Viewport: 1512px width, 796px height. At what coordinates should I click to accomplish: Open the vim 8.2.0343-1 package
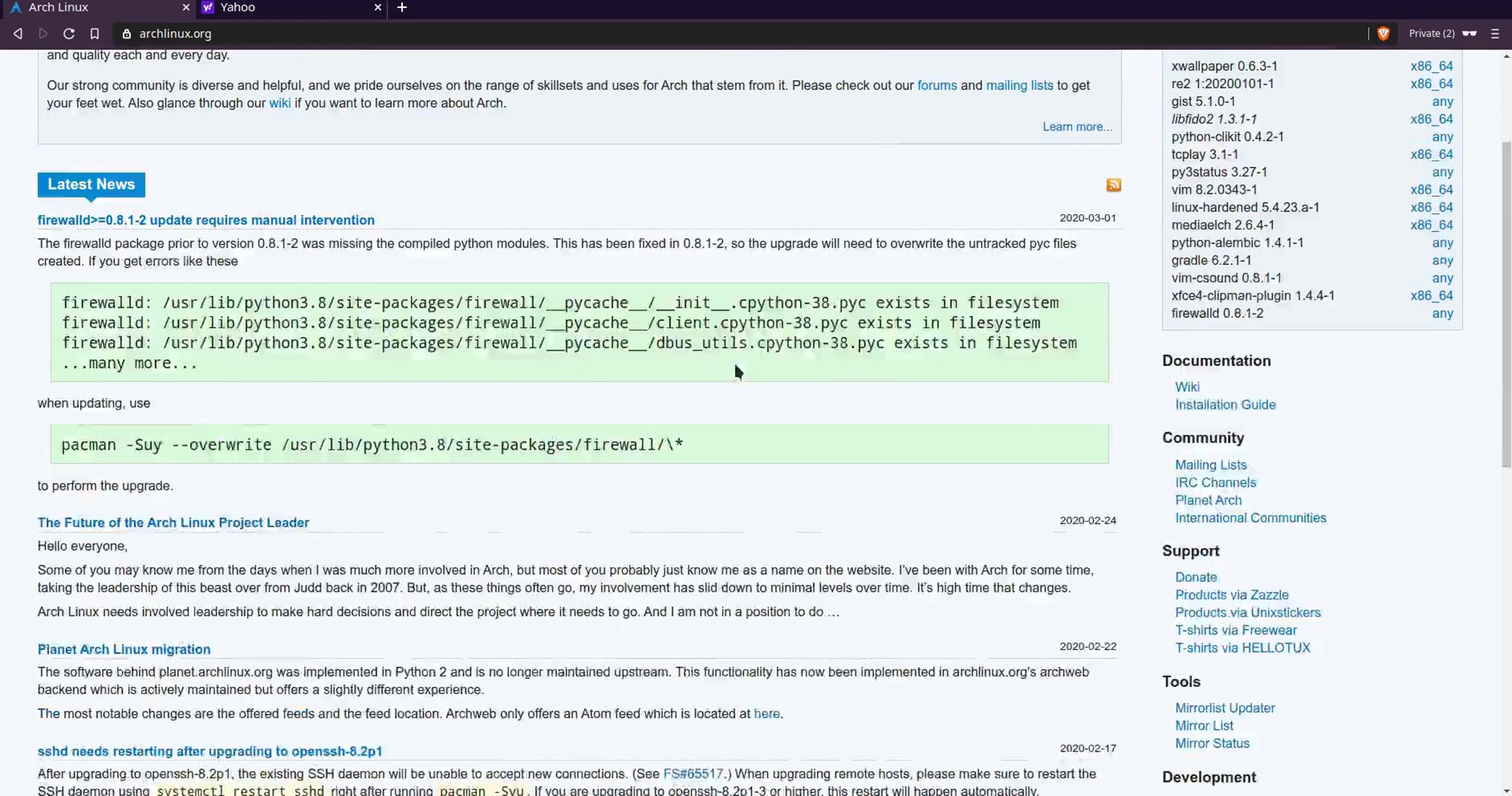click(1214, 190)
